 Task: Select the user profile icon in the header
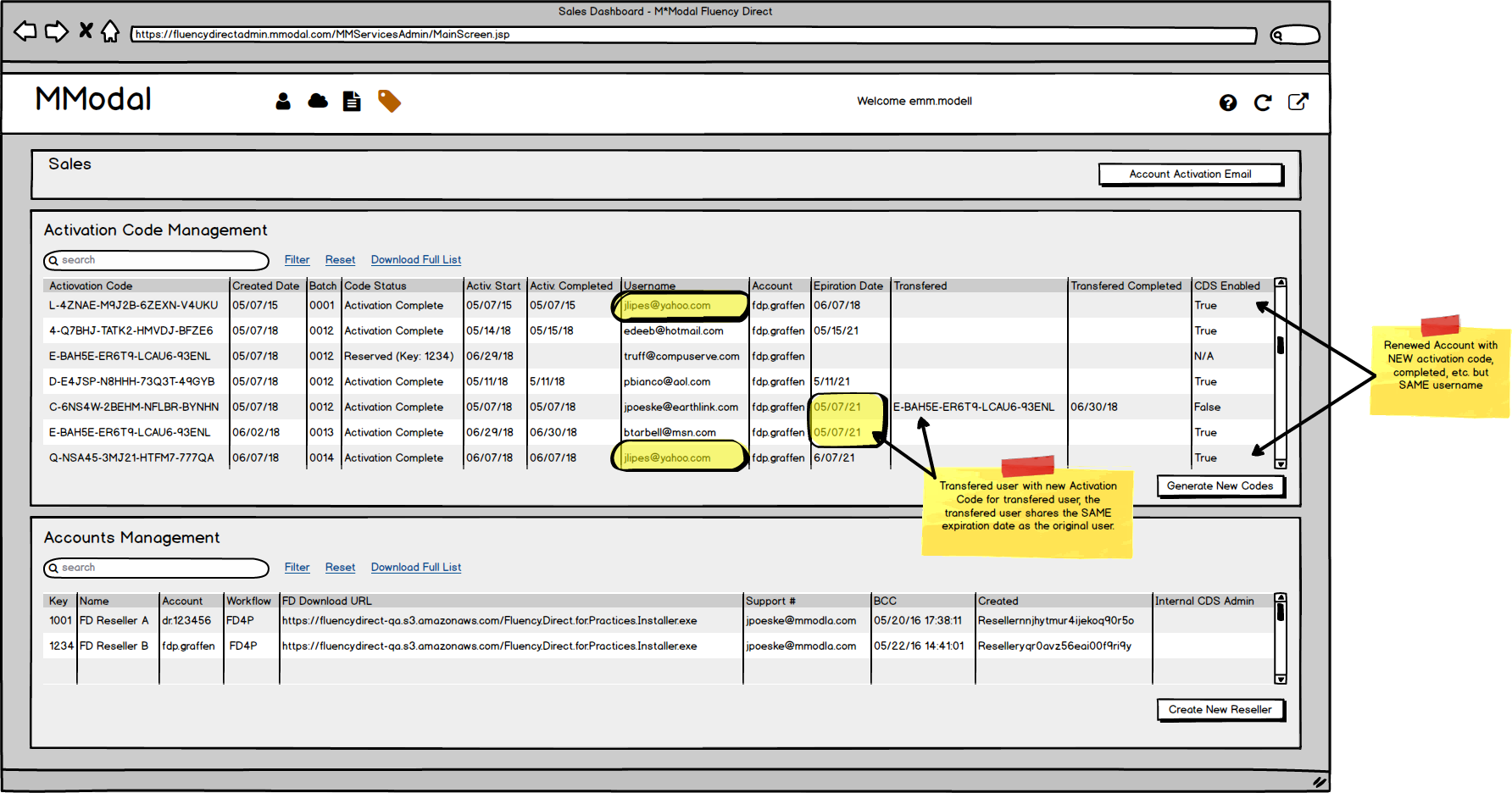283,101
